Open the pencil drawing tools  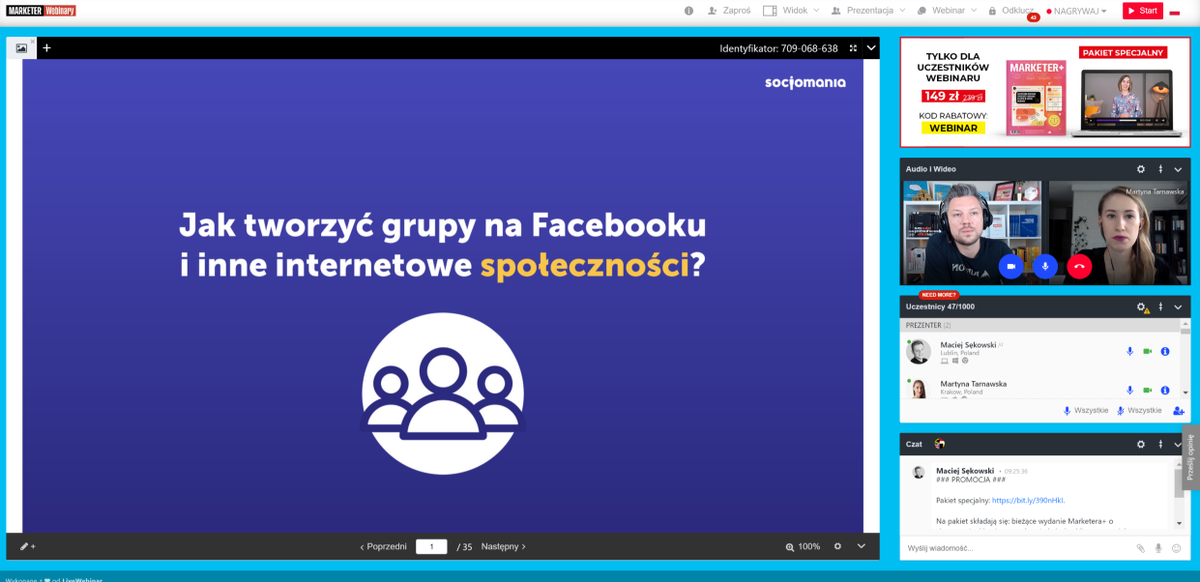pyautogui.click(x=27, y=547)
